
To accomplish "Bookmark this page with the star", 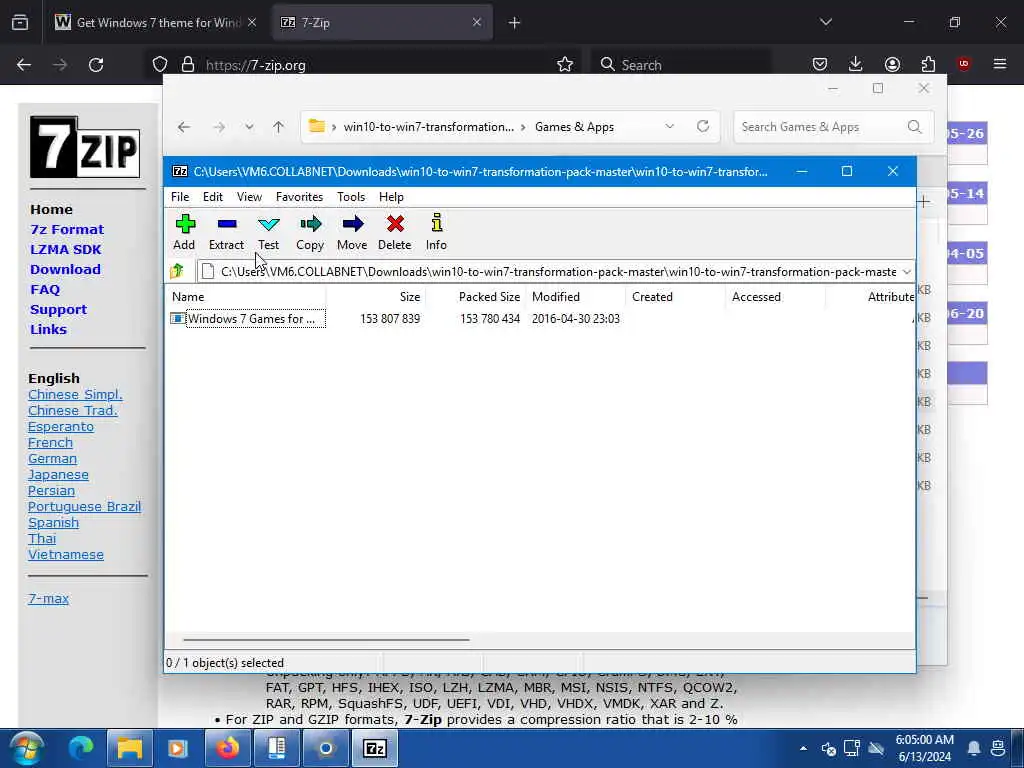I will point(565,65).
